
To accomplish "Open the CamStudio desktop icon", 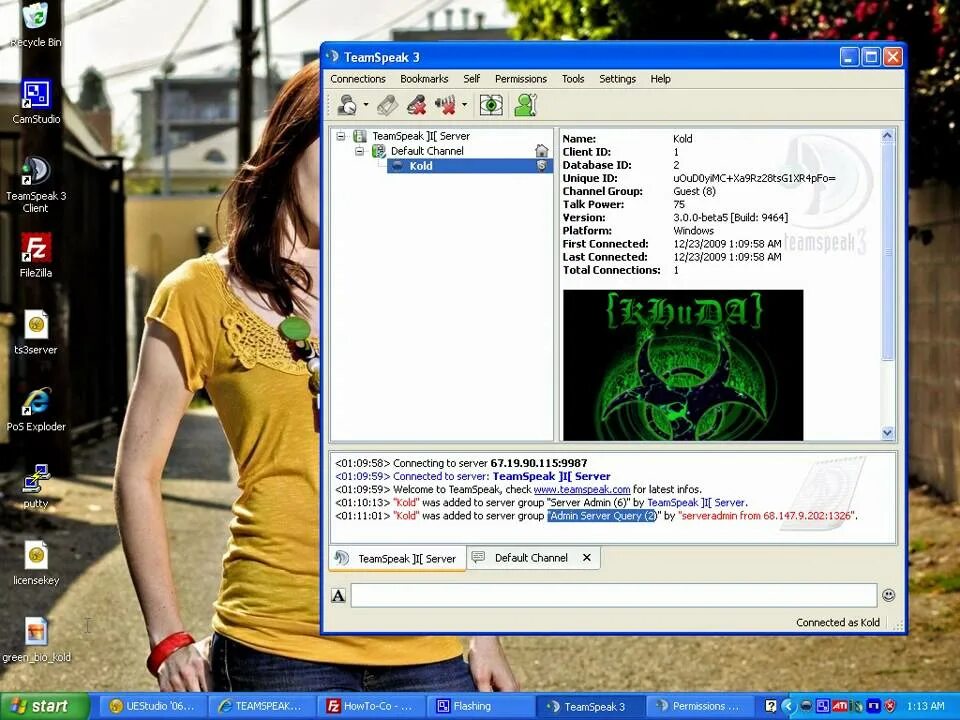I will (36, 102).
